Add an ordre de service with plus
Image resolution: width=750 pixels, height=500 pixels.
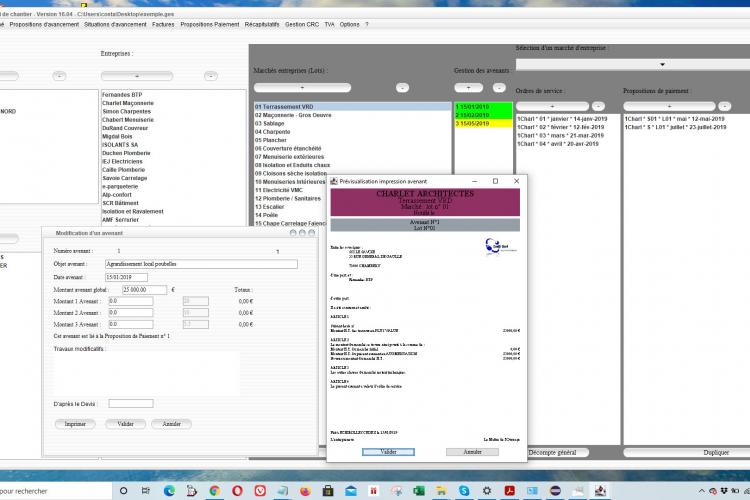[x=552, y=106]
